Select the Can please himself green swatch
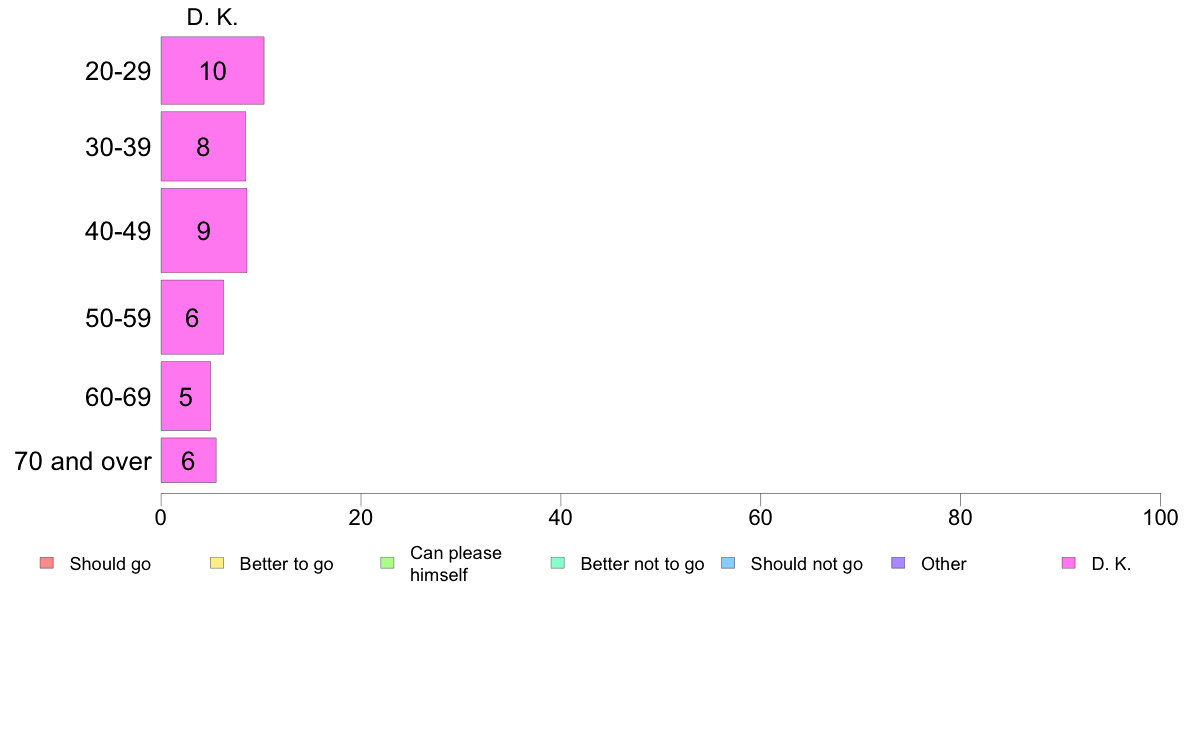Image resolution: width=1188 pixels, height=736 pixels. 387,563
